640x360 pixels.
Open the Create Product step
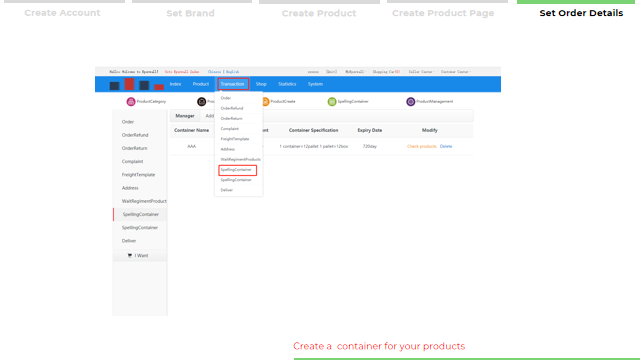[x=319, y=13]
